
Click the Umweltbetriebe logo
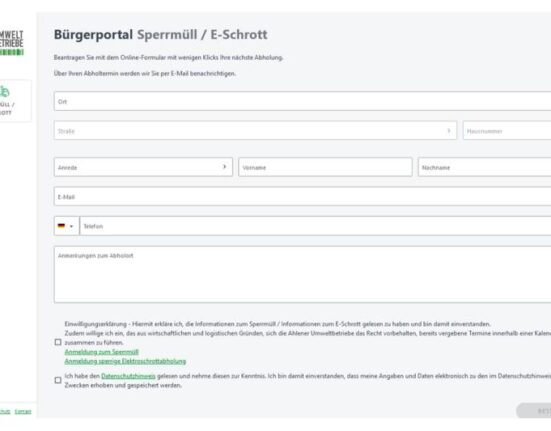pyautogui.click(x=12, y=43)
